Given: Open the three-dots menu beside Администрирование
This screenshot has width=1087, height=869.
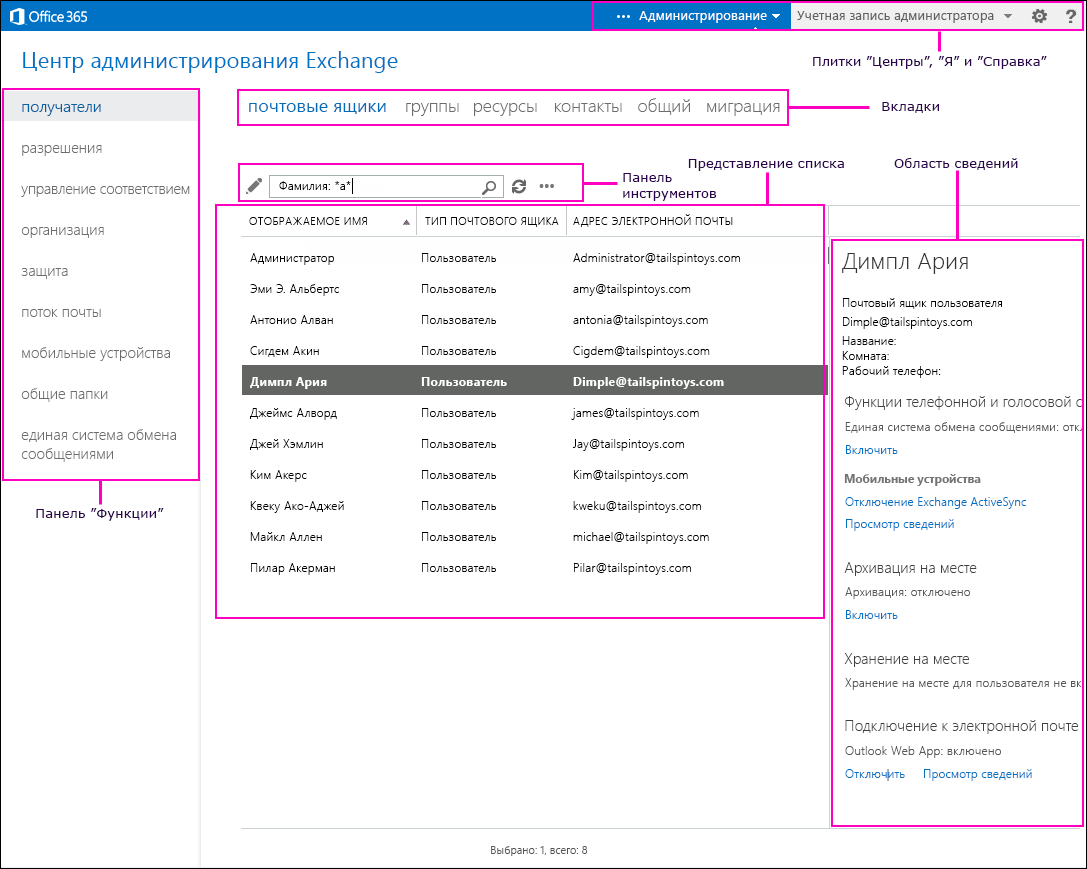Looking at the screenshot, I should [623, 16].
